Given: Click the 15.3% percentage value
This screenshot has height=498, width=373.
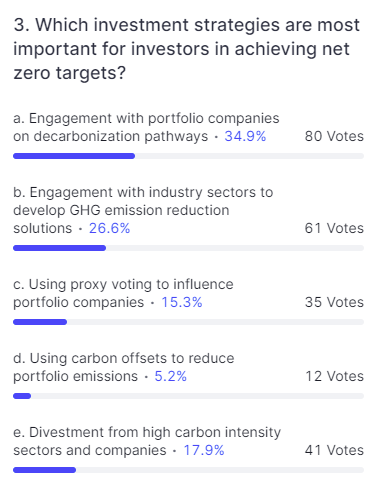Looking at the screenshot, I should pyautogui.click(x=182, y=302).
